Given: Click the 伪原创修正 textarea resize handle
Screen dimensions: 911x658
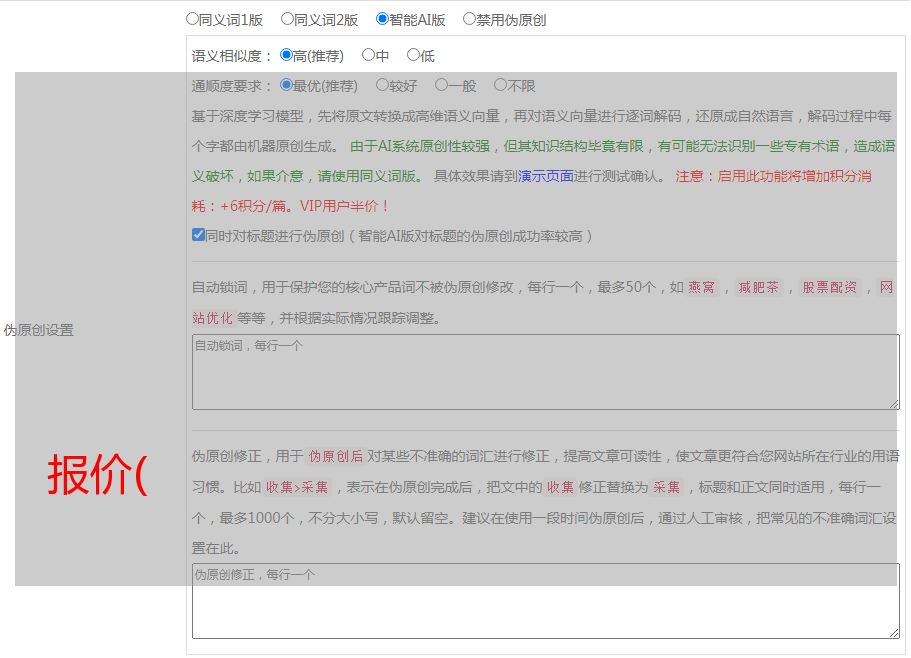Looking at the screenshot, I should 894,633.
